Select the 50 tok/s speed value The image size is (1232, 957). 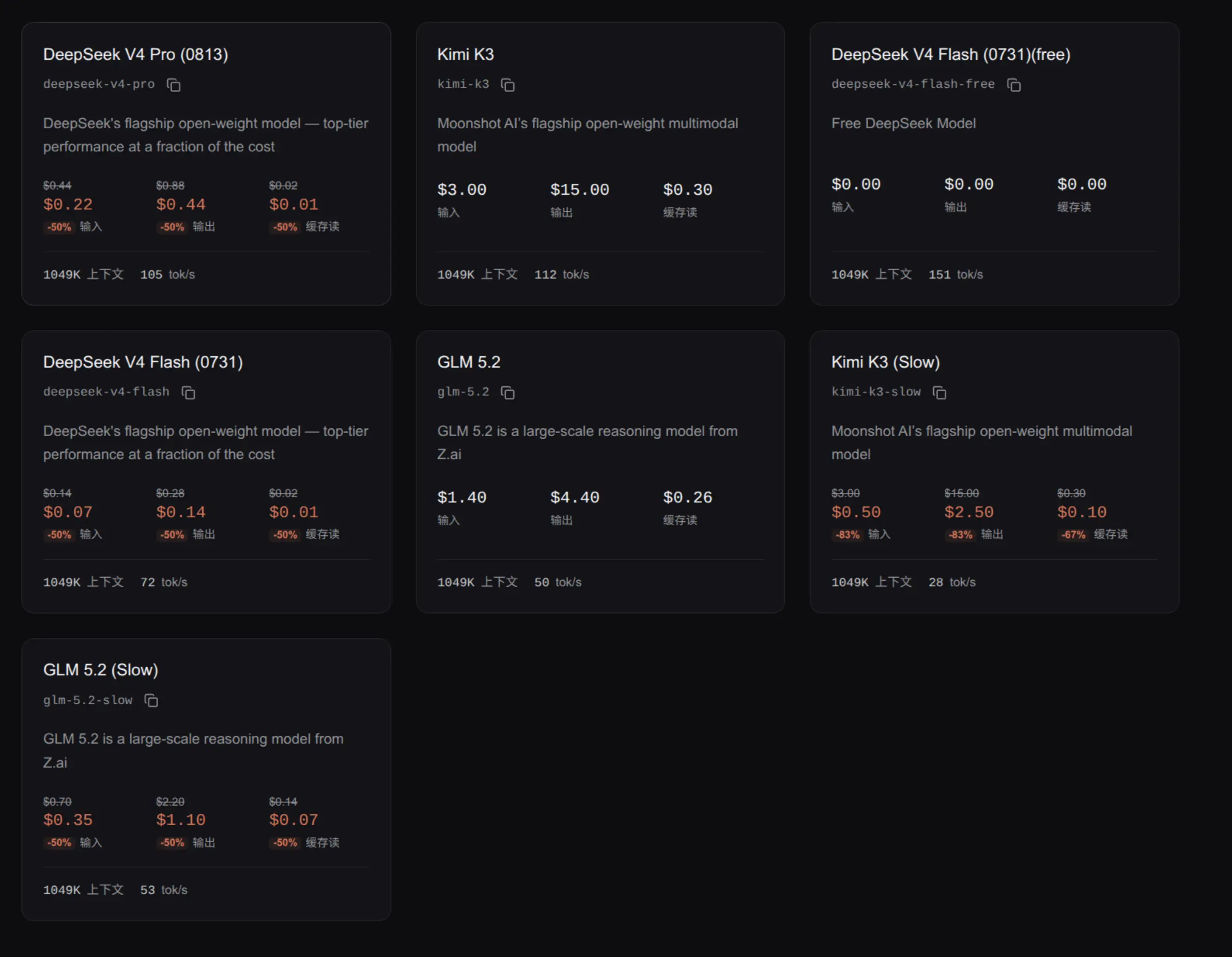[x=558, y=582]
